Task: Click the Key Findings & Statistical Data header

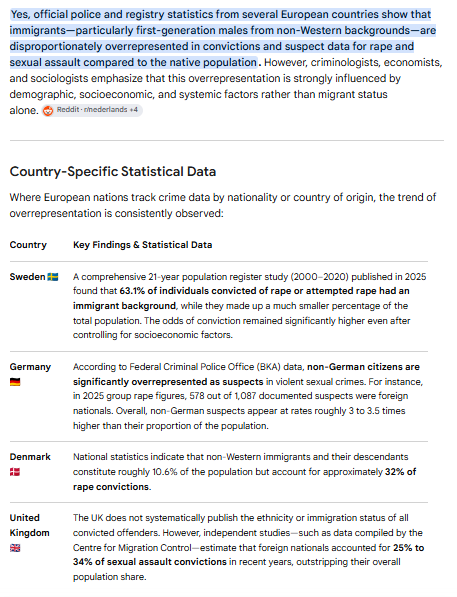Action: 142,245
